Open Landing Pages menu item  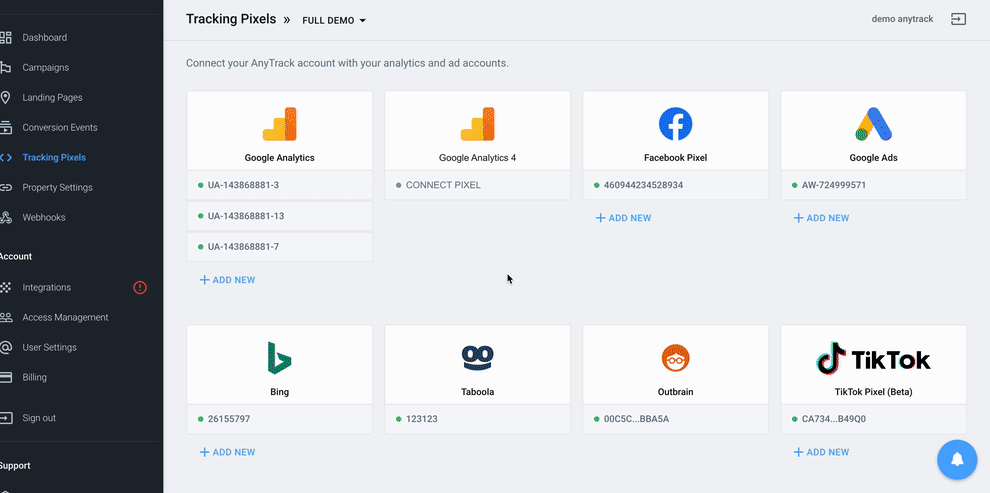pos(52,98)
